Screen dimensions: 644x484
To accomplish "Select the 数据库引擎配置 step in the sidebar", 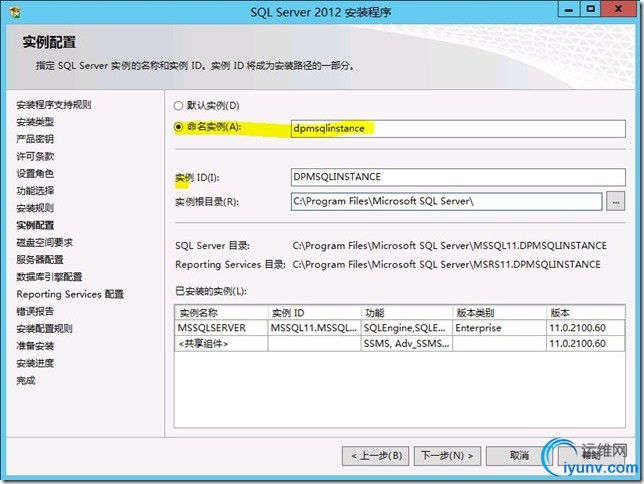I will (x=49, y=277).
